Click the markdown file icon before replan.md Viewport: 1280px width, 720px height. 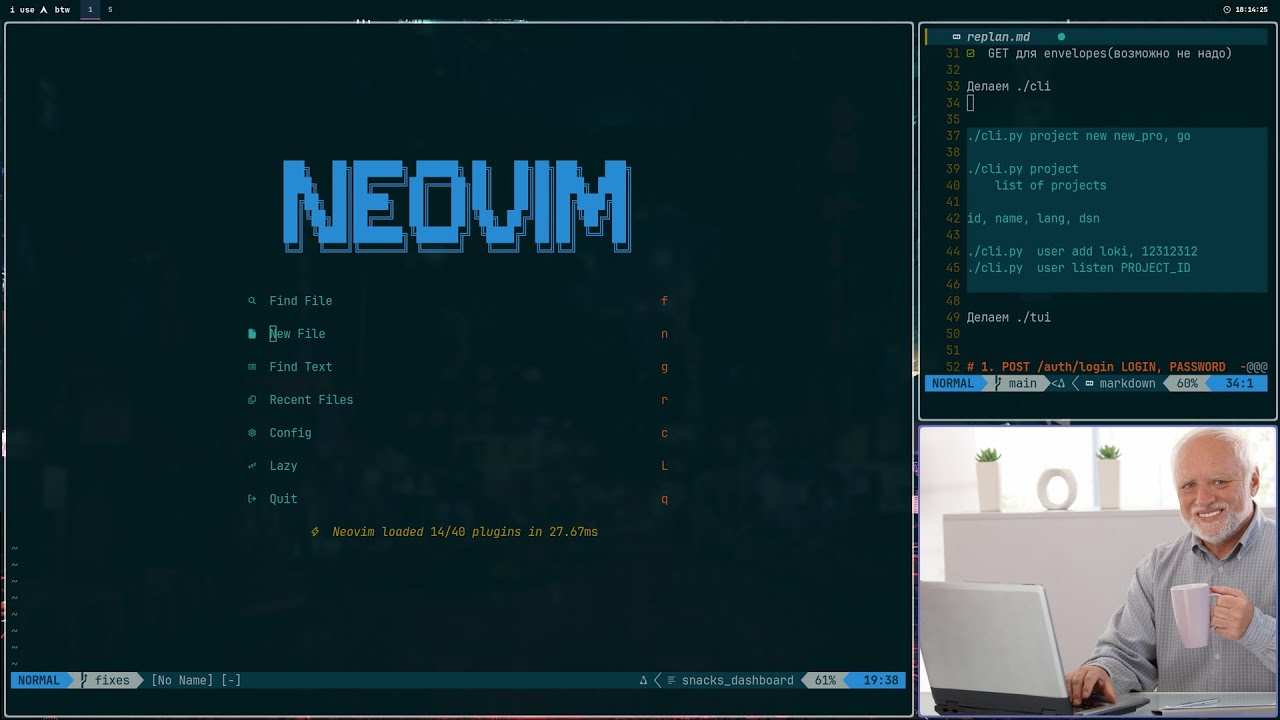(x=956, y=37)
